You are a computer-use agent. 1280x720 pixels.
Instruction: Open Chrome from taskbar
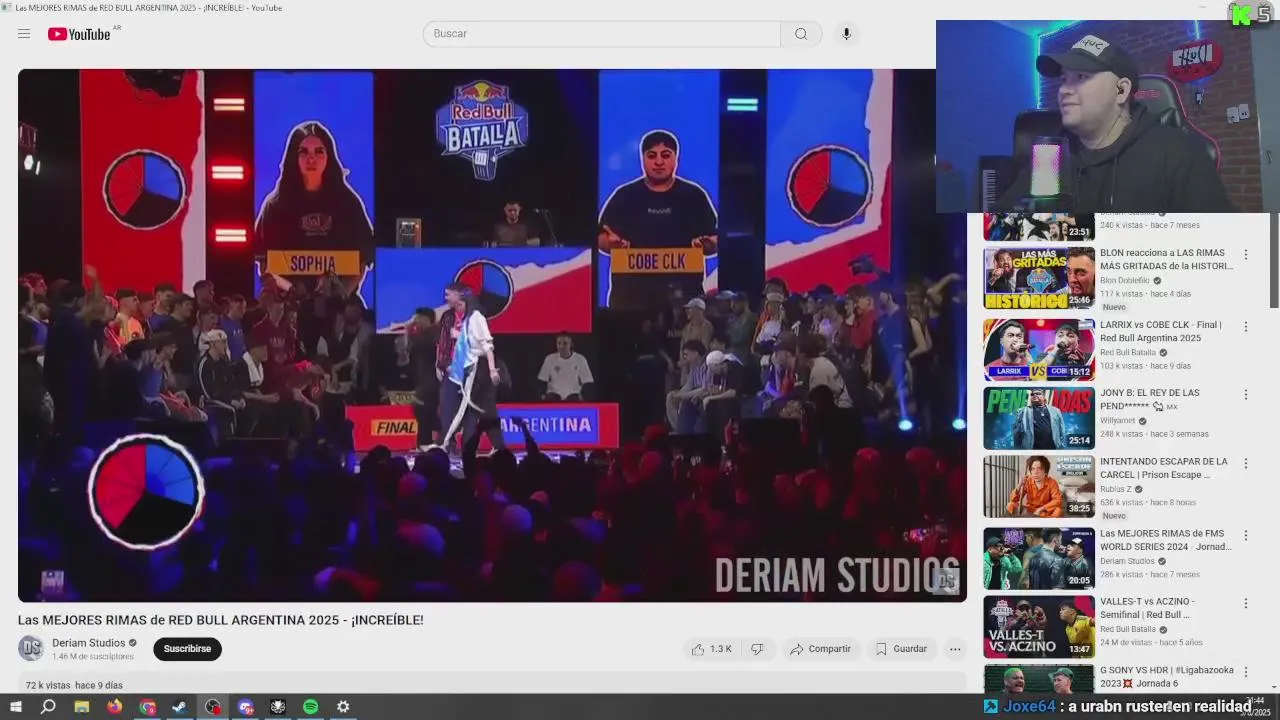pos(148,707)
